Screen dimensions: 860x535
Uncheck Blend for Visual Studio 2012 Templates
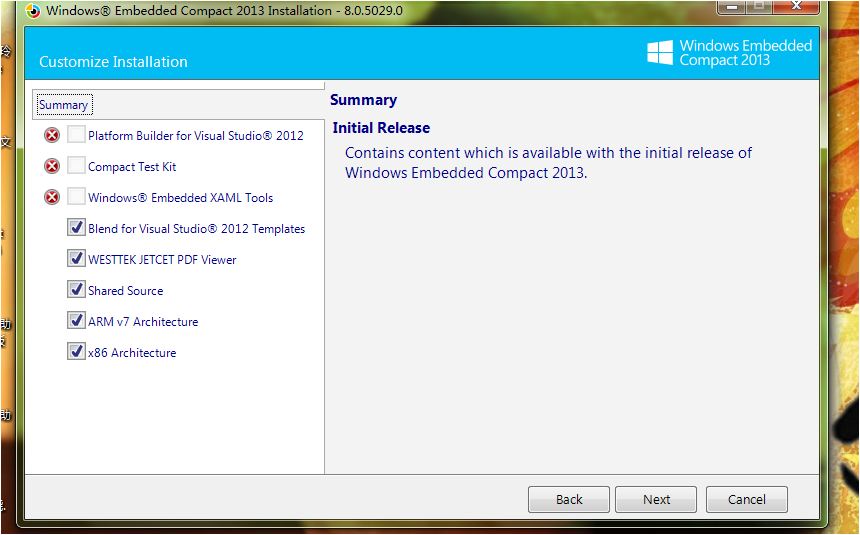click(x=76, y=227)
